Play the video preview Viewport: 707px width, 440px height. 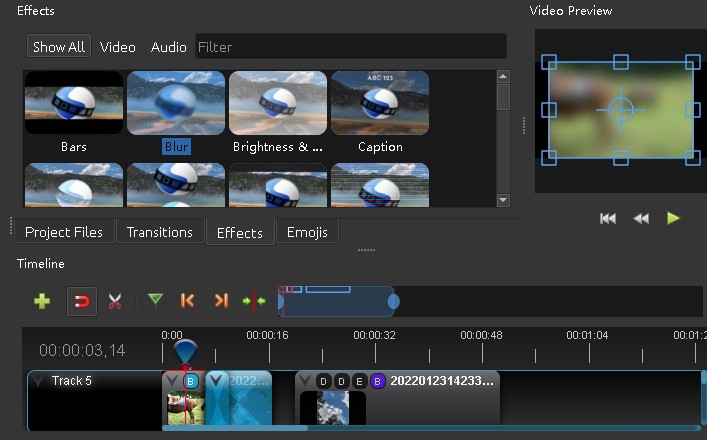point(673,218)
